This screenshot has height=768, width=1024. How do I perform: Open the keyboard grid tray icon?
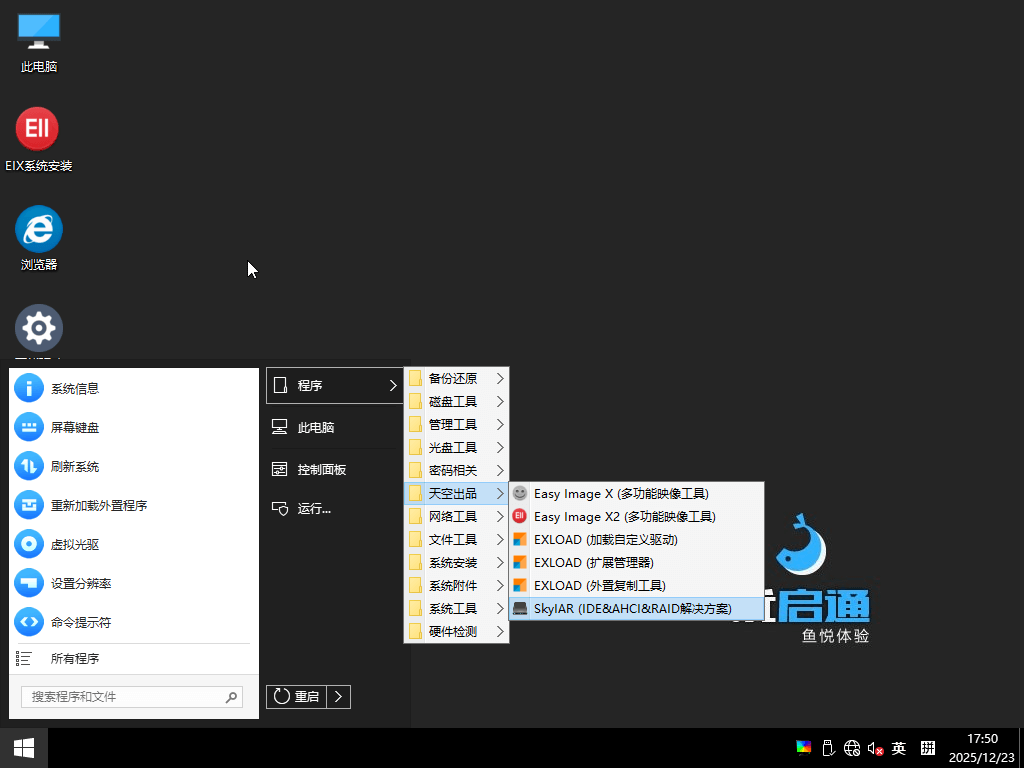pos(928,748)
